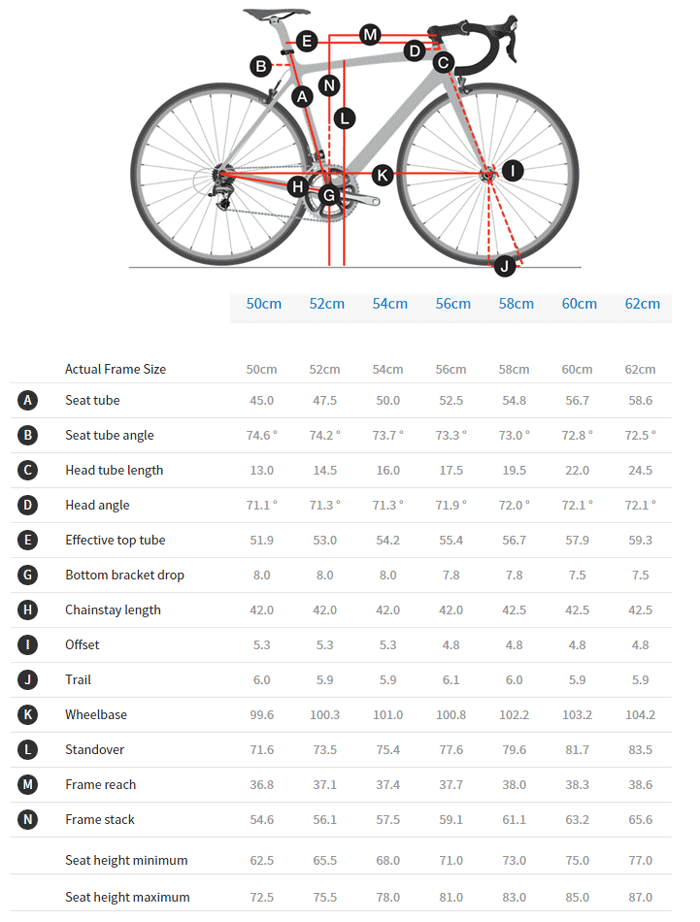
Task: Select the 54cm size tab
Action: pyautogui.click(x=390, y=304)
